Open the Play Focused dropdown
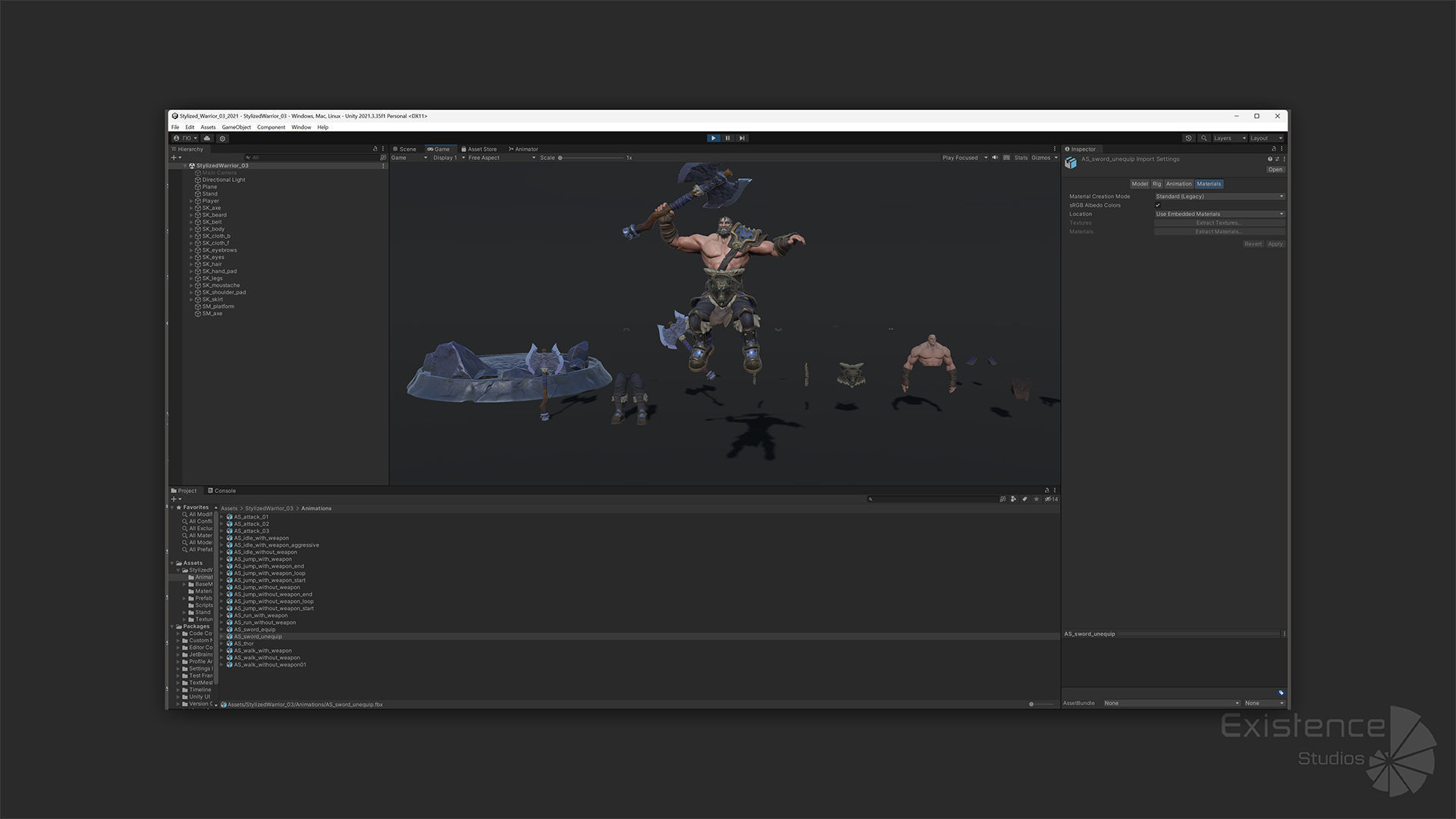The width and height of the screenshot is (1456, 819). tap(965, 158)
